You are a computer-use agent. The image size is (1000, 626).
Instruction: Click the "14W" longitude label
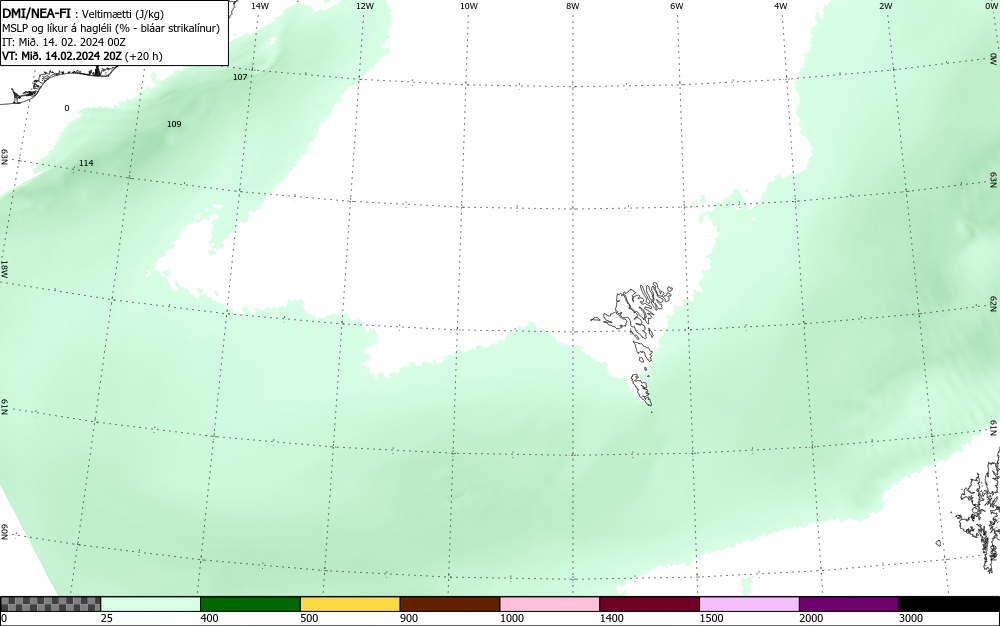tap(260, 6)
